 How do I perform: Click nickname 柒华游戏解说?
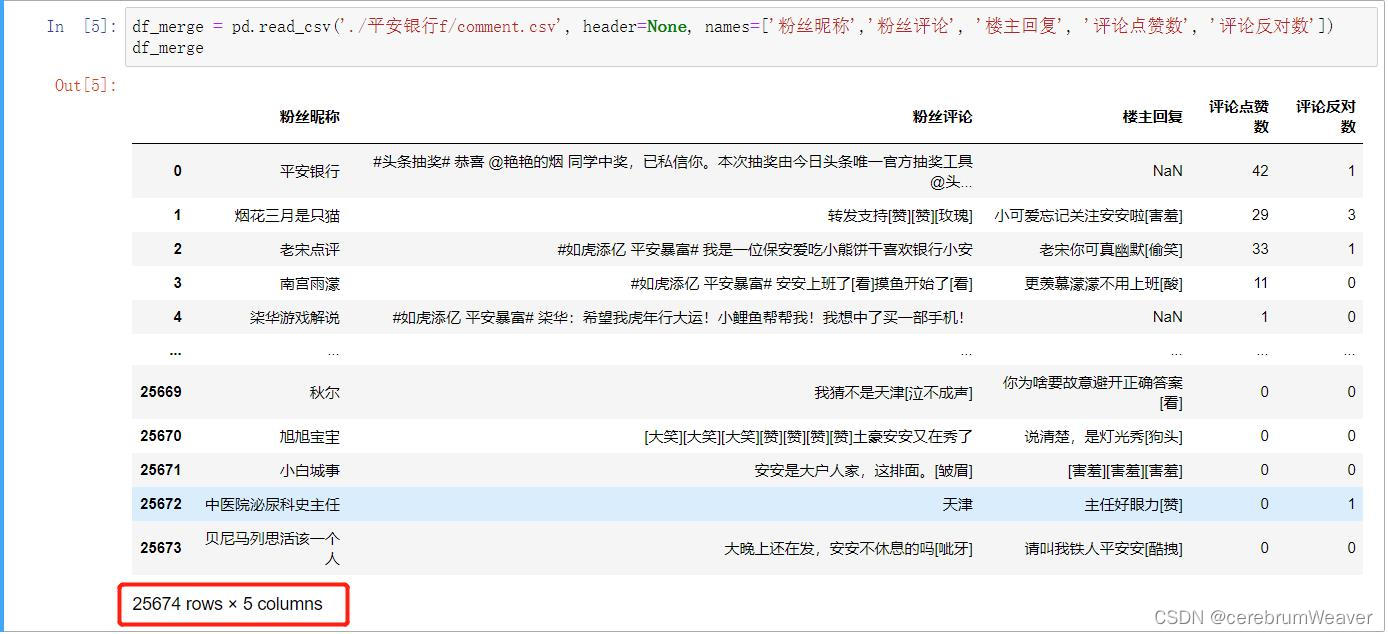pos(295,317)
